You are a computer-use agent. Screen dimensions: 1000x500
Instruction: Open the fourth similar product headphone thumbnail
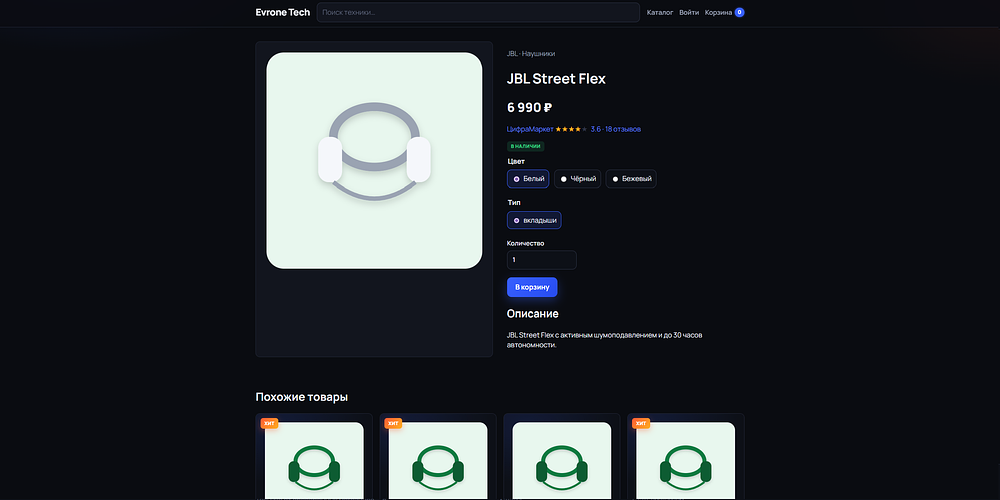686,460
